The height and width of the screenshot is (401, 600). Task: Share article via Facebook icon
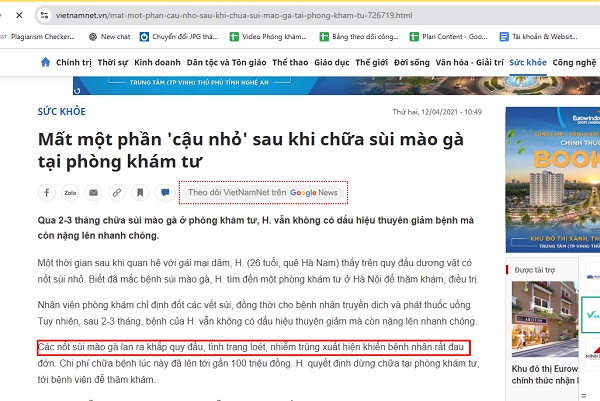point(47,192)
